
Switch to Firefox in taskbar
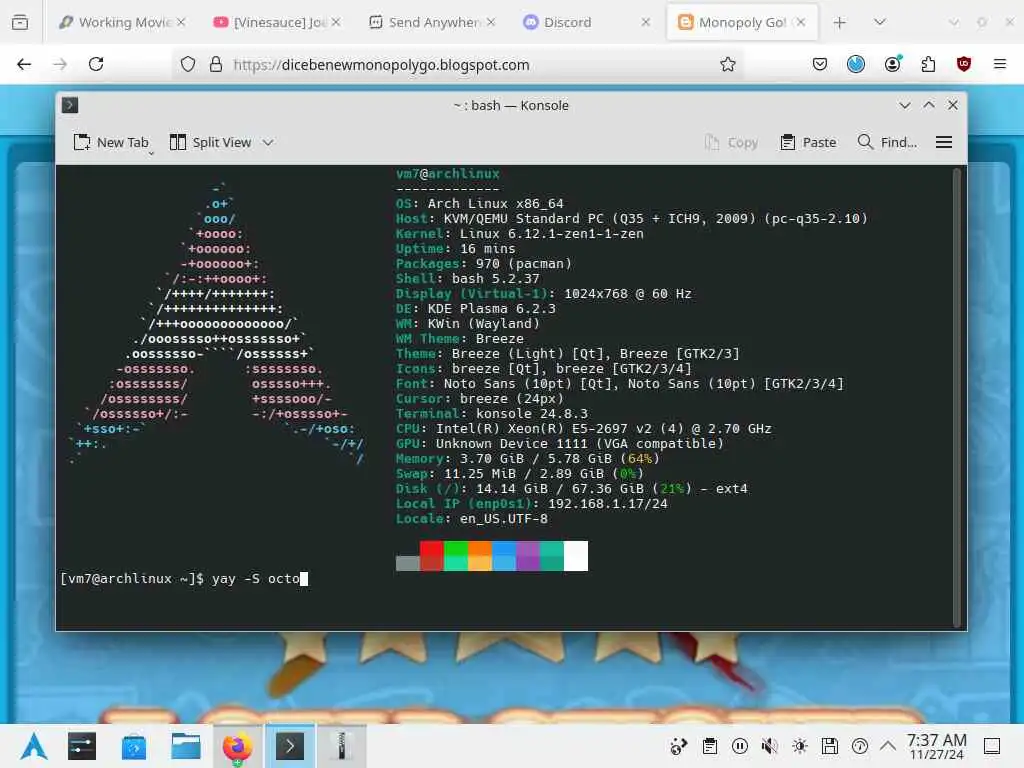point(238,746)
